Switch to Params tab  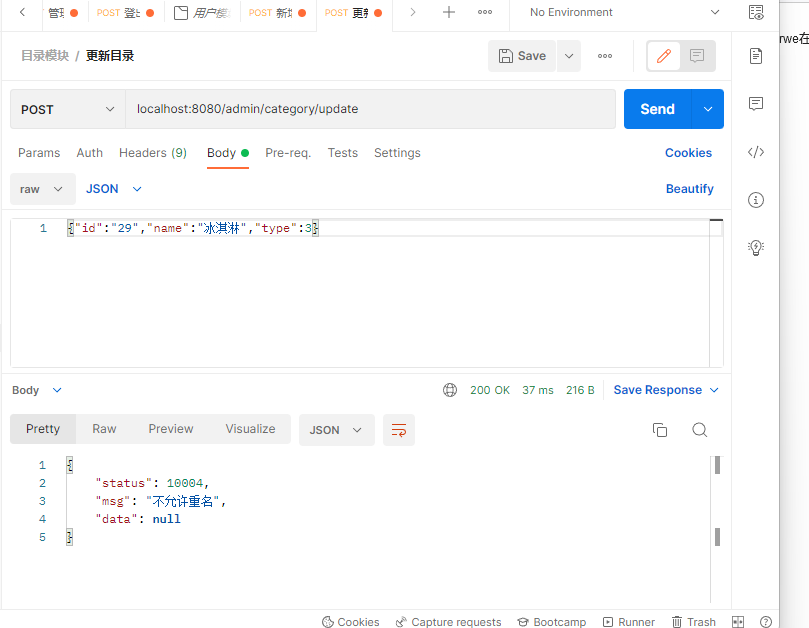(39, 153)
